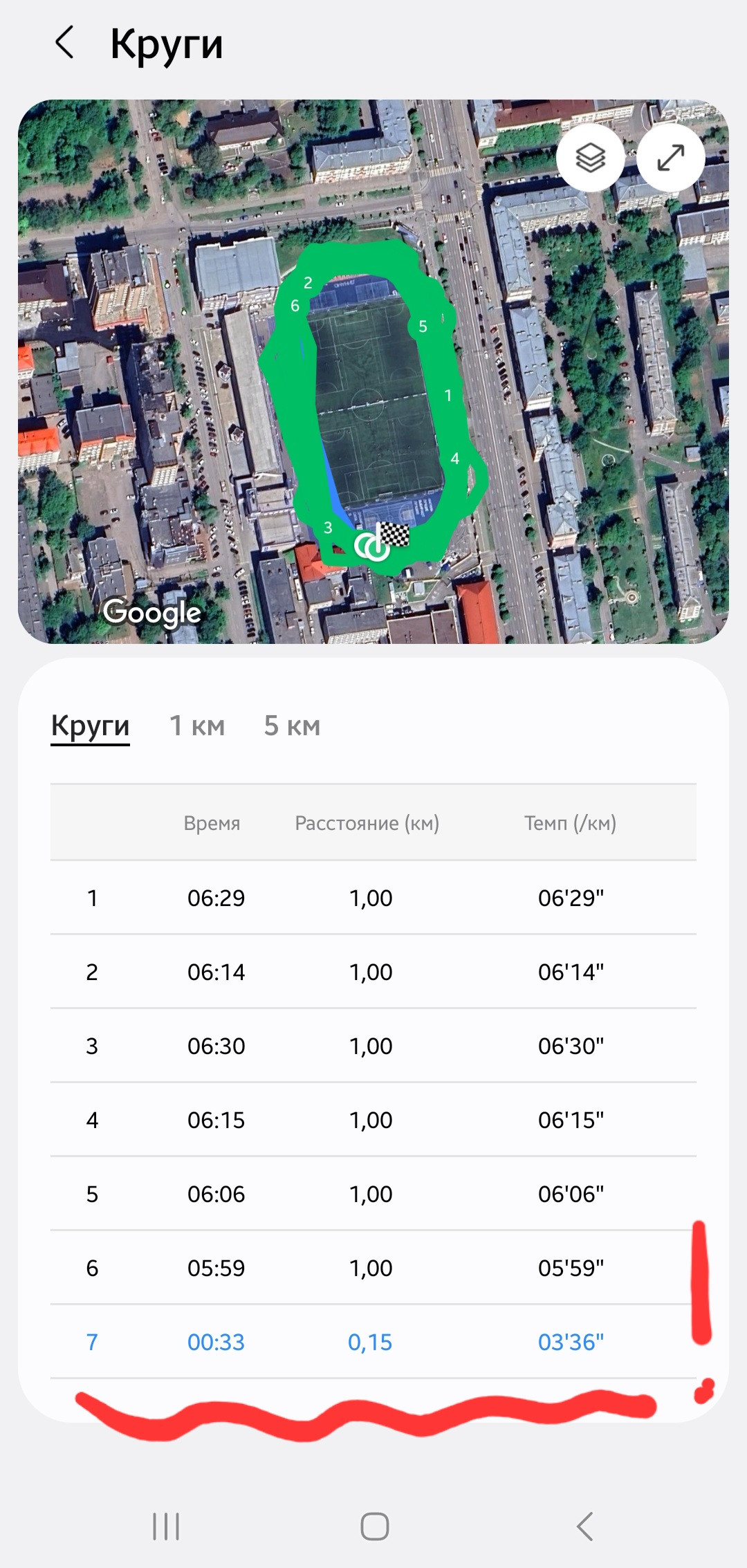Screen dimensions: 747x1568
Task: Tap the back arrow next to Круги
Action: click(64, 42)
